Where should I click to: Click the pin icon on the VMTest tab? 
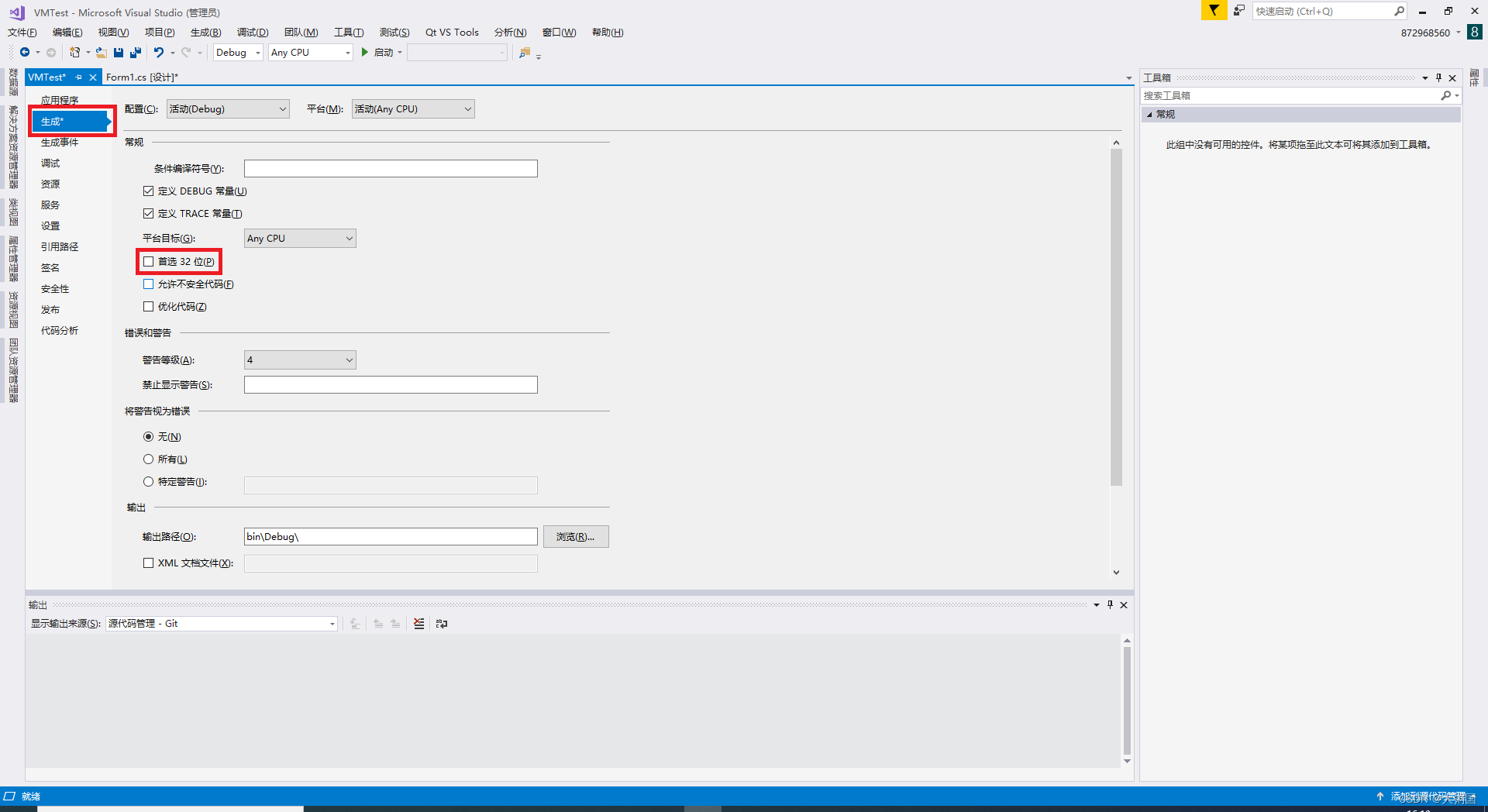point(78,77)
